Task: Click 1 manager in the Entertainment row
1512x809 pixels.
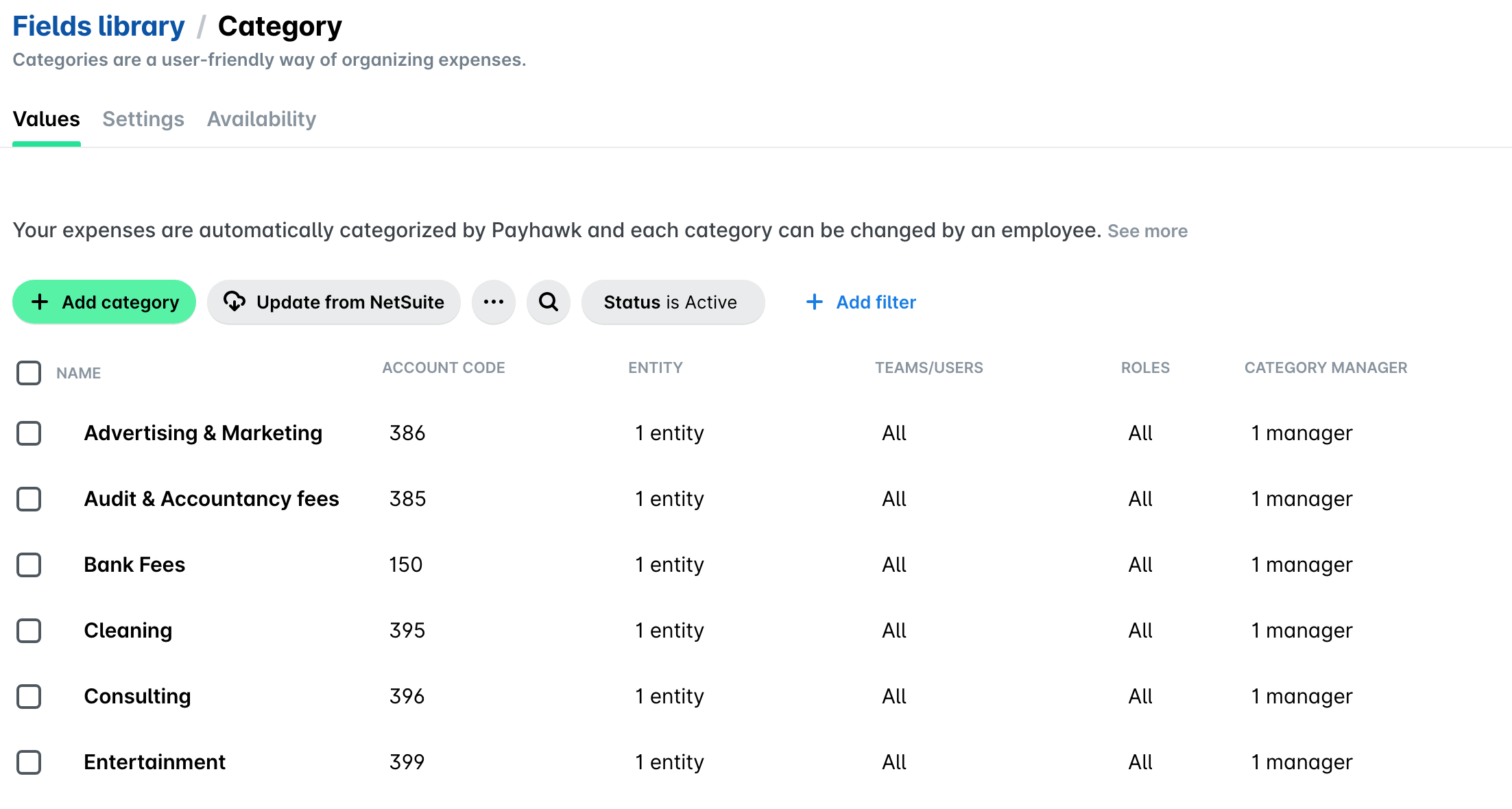Action: click(1301, 762)
